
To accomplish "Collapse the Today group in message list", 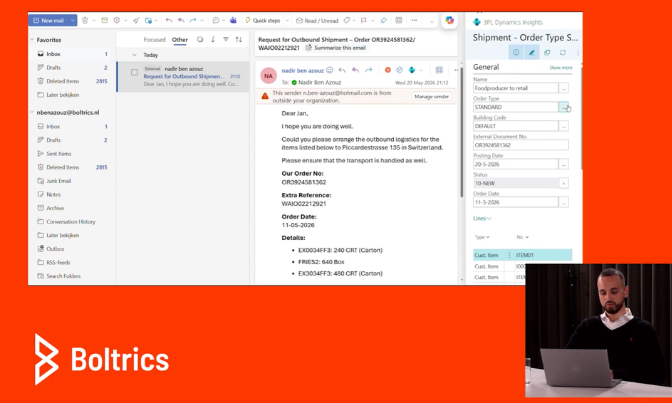I will (135, 55).
